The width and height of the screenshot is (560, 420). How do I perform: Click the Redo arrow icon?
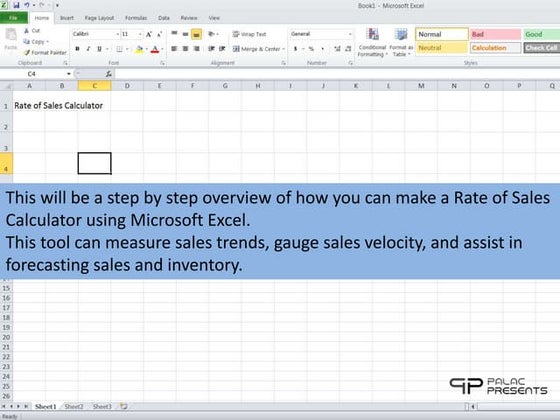click(42, 5)
